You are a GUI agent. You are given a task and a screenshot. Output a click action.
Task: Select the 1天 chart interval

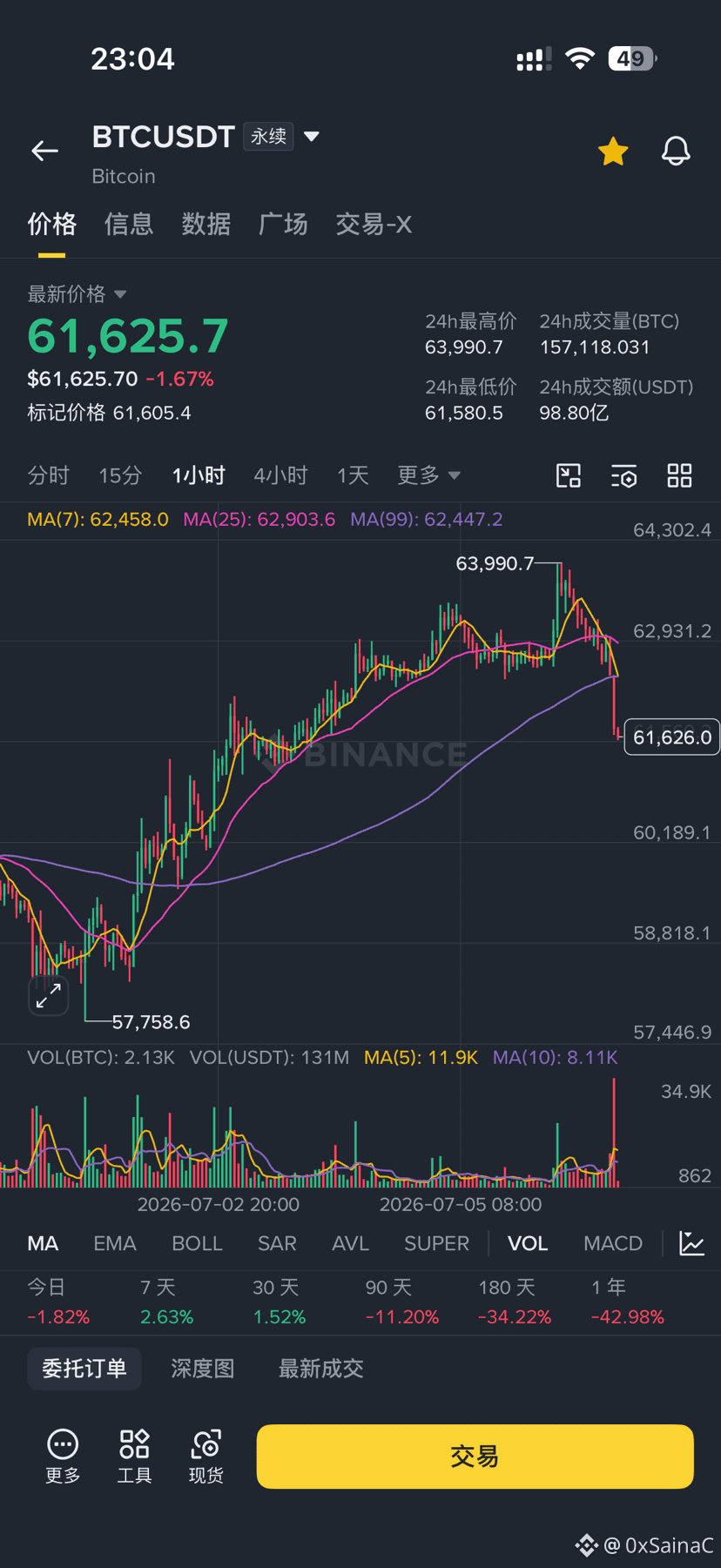353,475
